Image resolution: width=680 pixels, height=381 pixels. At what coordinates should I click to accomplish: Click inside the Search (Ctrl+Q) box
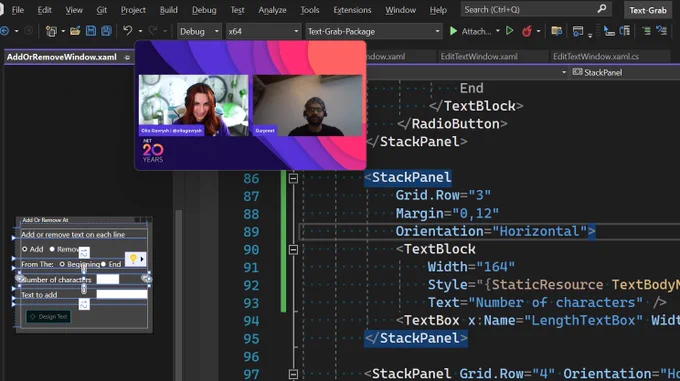pyautogui.click(x=536, y=9)
